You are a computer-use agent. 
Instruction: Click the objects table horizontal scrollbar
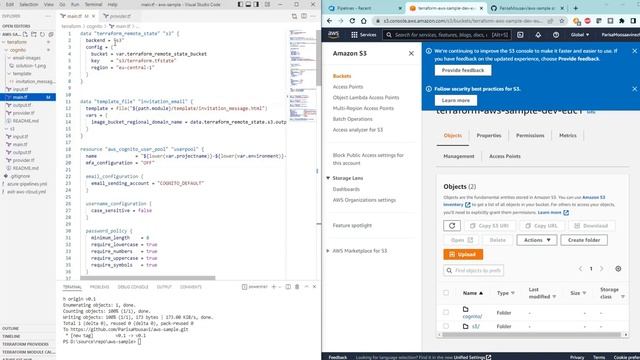click(531, 335)
